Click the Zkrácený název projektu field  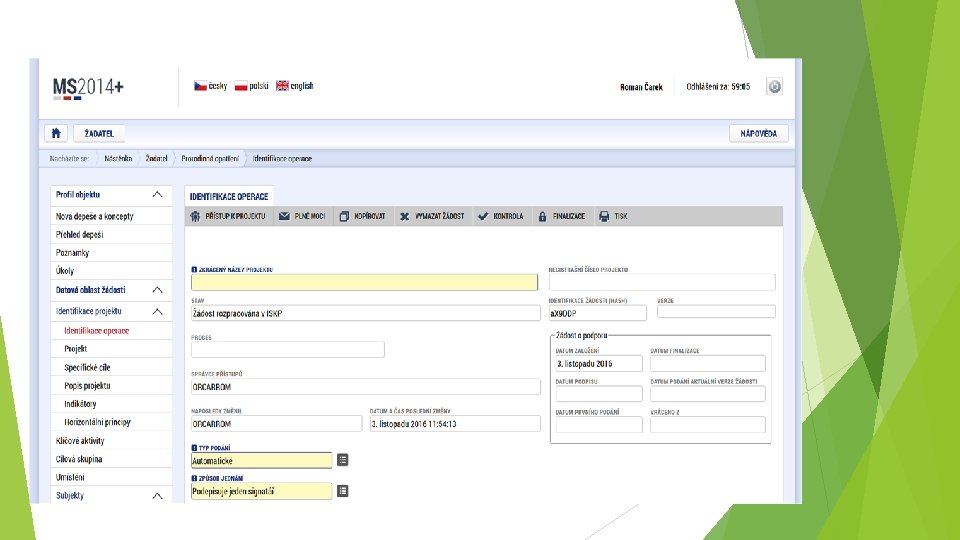coord(364,282)
